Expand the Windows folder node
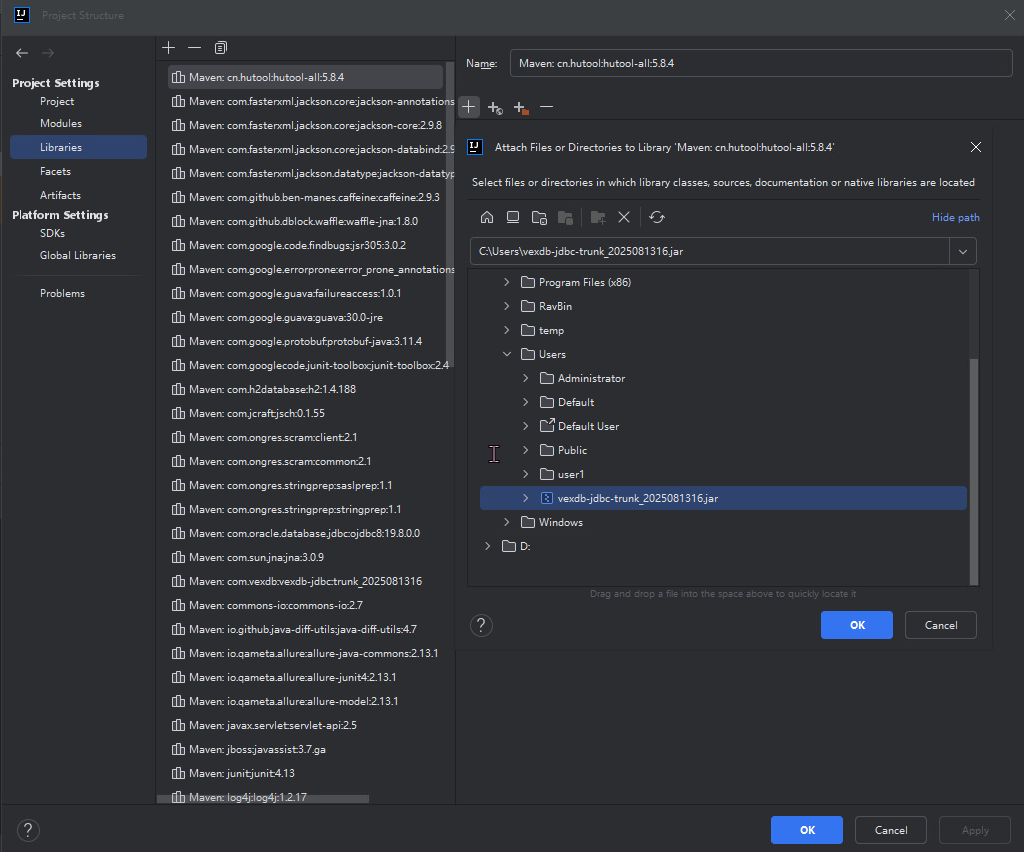Viewport: 1024px width, 852px height. 507,522
